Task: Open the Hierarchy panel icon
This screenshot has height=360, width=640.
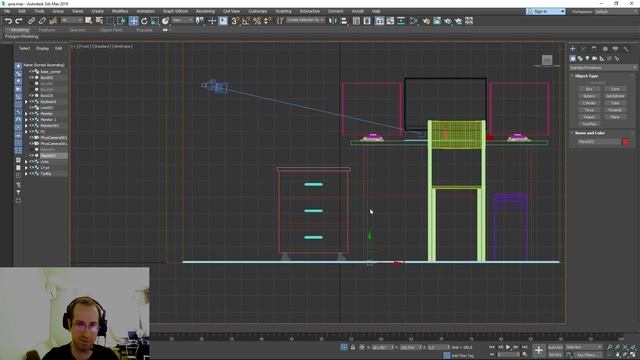Action: click(x=594, y=49)
